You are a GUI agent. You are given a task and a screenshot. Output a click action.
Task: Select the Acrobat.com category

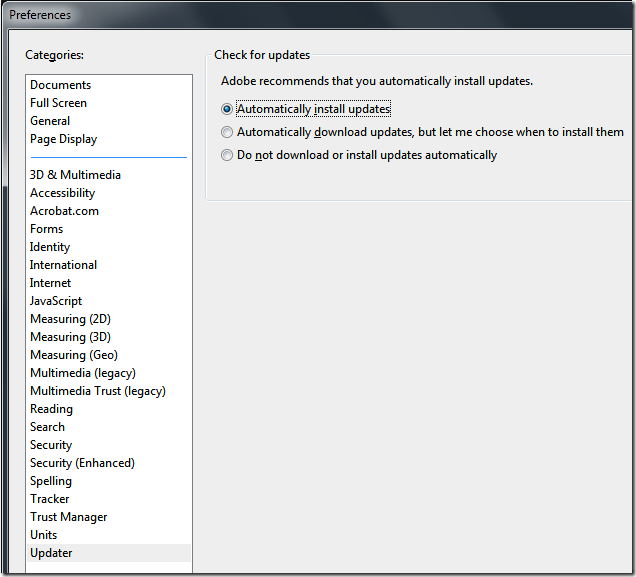click(x=64, y=211)
